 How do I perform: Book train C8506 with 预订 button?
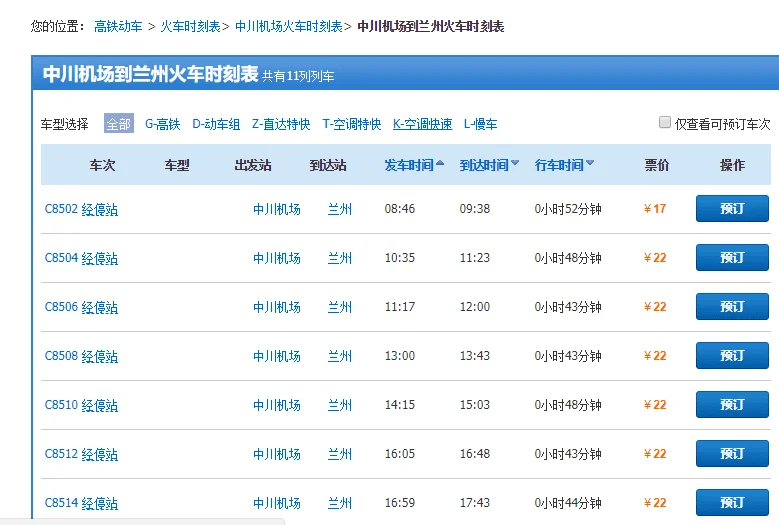coord(732,306)
